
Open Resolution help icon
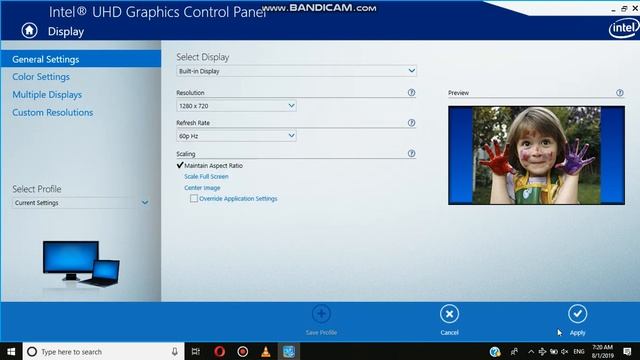click(411, 93)
